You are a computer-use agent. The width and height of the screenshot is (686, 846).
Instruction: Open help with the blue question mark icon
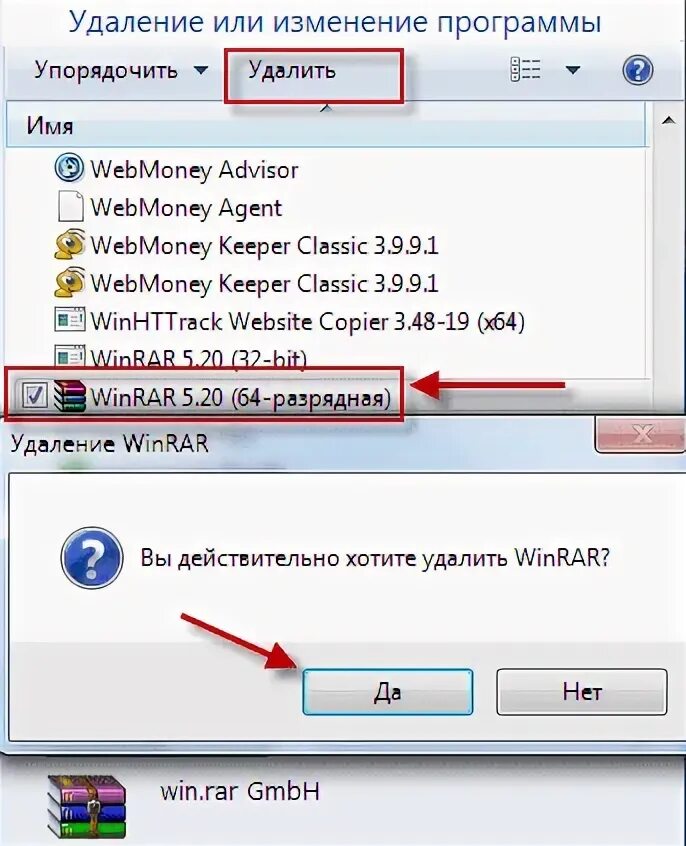(x=637, y=70)
